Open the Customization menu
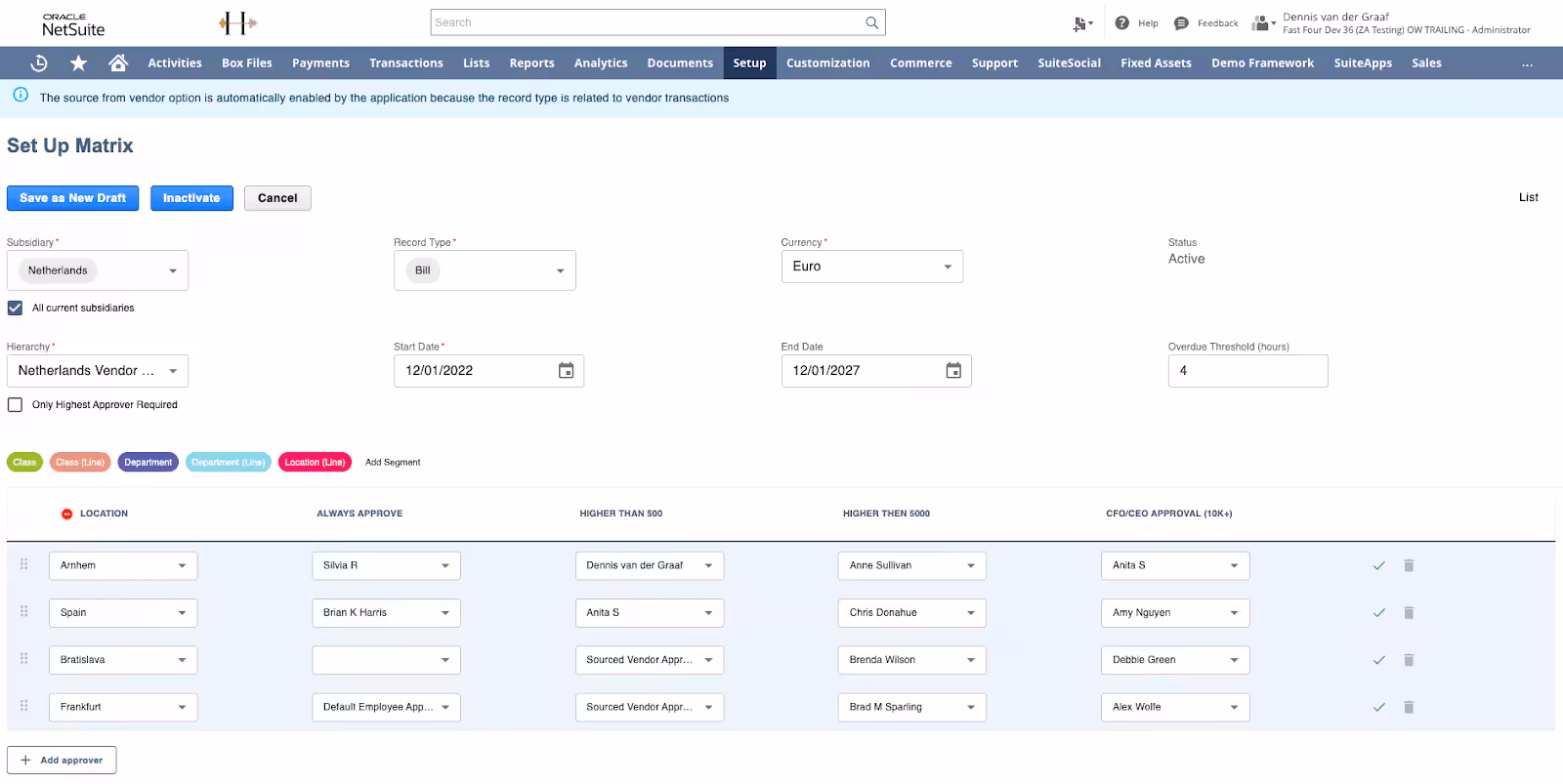This screenshot has height=784, width=1563. (827, 62)
